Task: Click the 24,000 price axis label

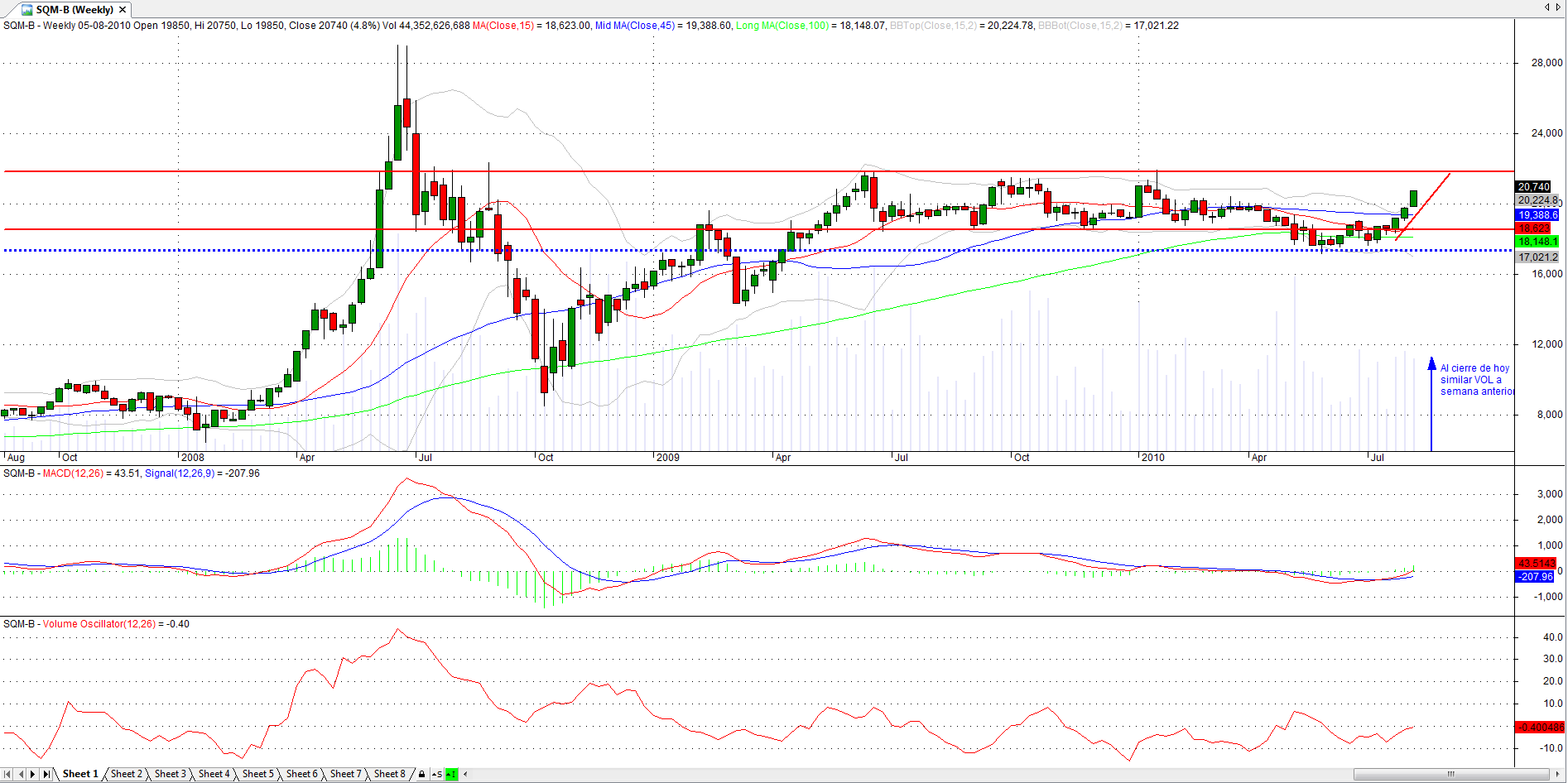Action: click(x=1547, y=133)
